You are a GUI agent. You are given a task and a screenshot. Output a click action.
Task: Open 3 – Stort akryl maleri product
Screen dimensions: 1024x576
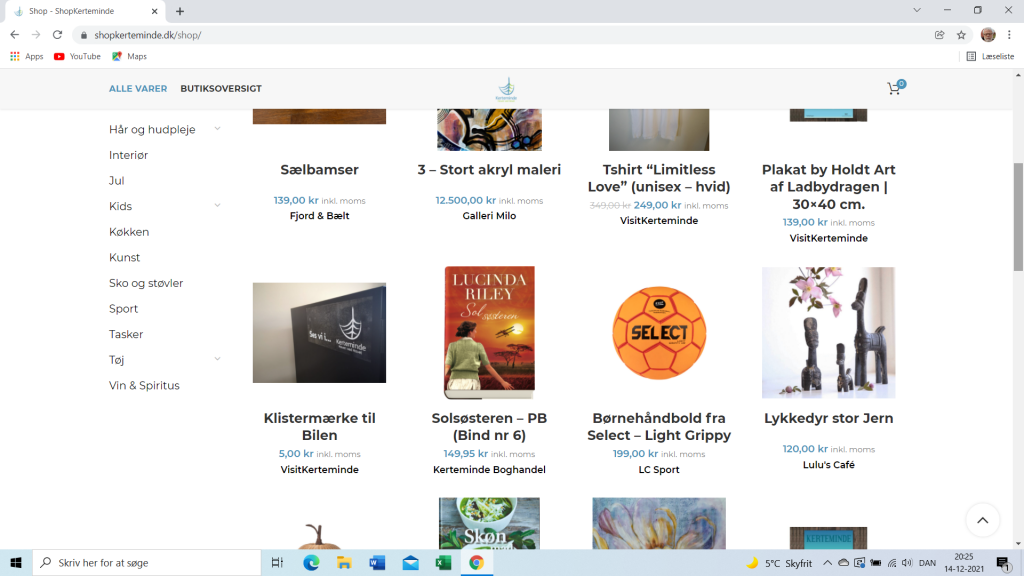pyautogui.click(x=489, y=170)
